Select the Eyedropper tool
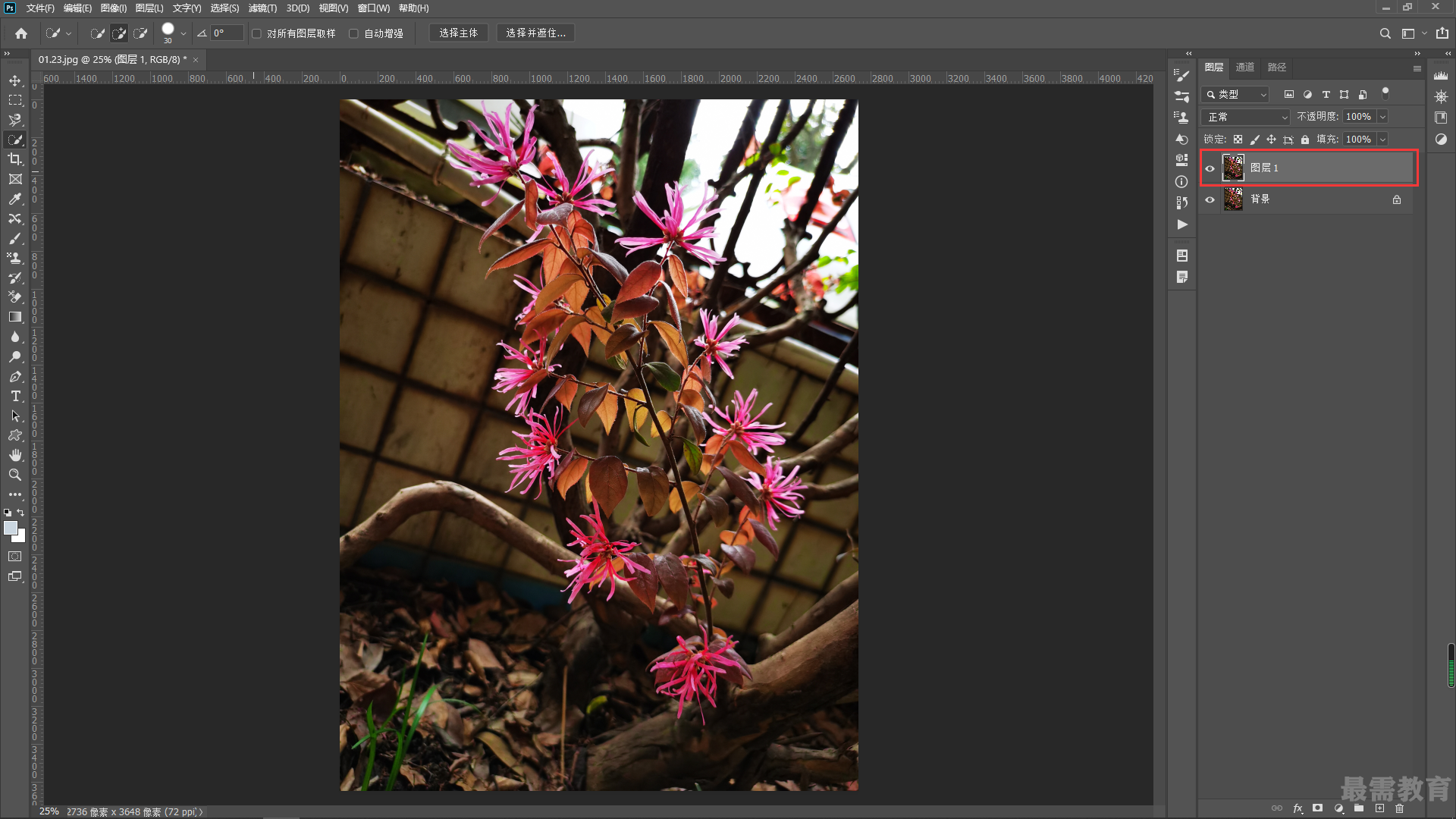The width and height of the screenshot is (1456, 819). pos(15,199)
